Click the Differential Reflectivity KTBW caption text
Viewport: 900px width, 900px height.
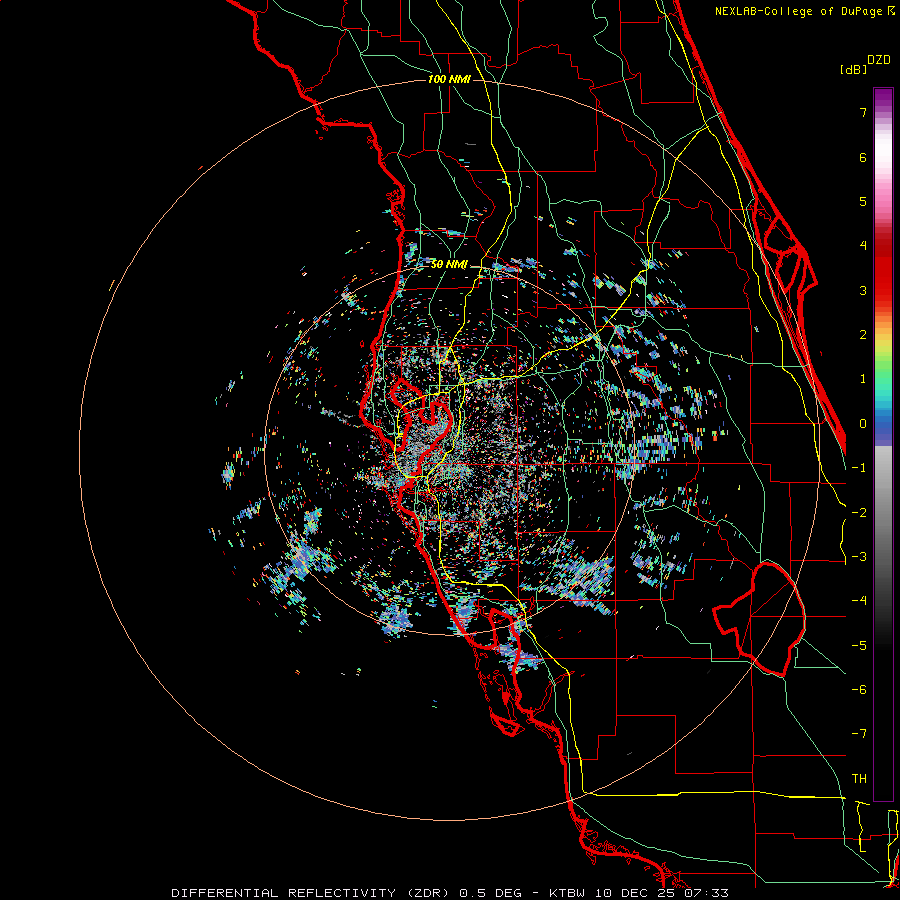click(450, 893)
